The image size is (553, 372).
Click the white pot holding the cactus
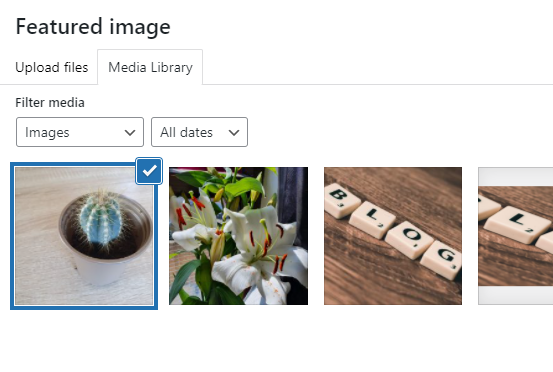[101, 270]
